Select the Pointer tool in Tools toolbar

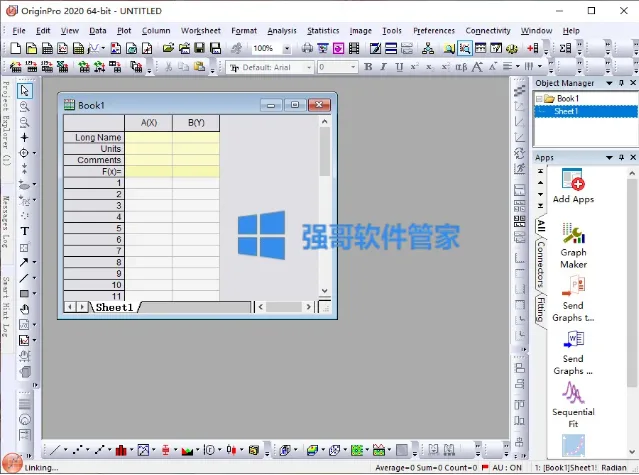click(24, 90)
